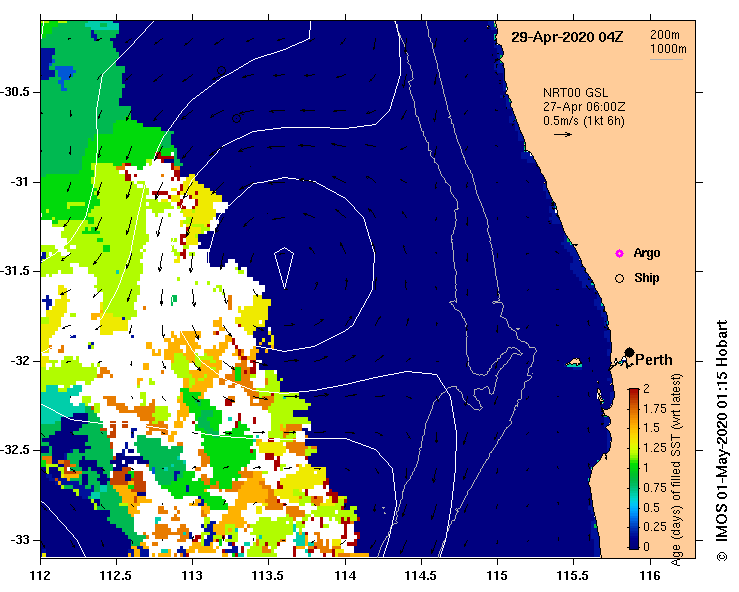The height and width of the screenshot is (592, 739).
Task: Click the magenta Argo float legend marker
Action: click(x=619, y=254)
